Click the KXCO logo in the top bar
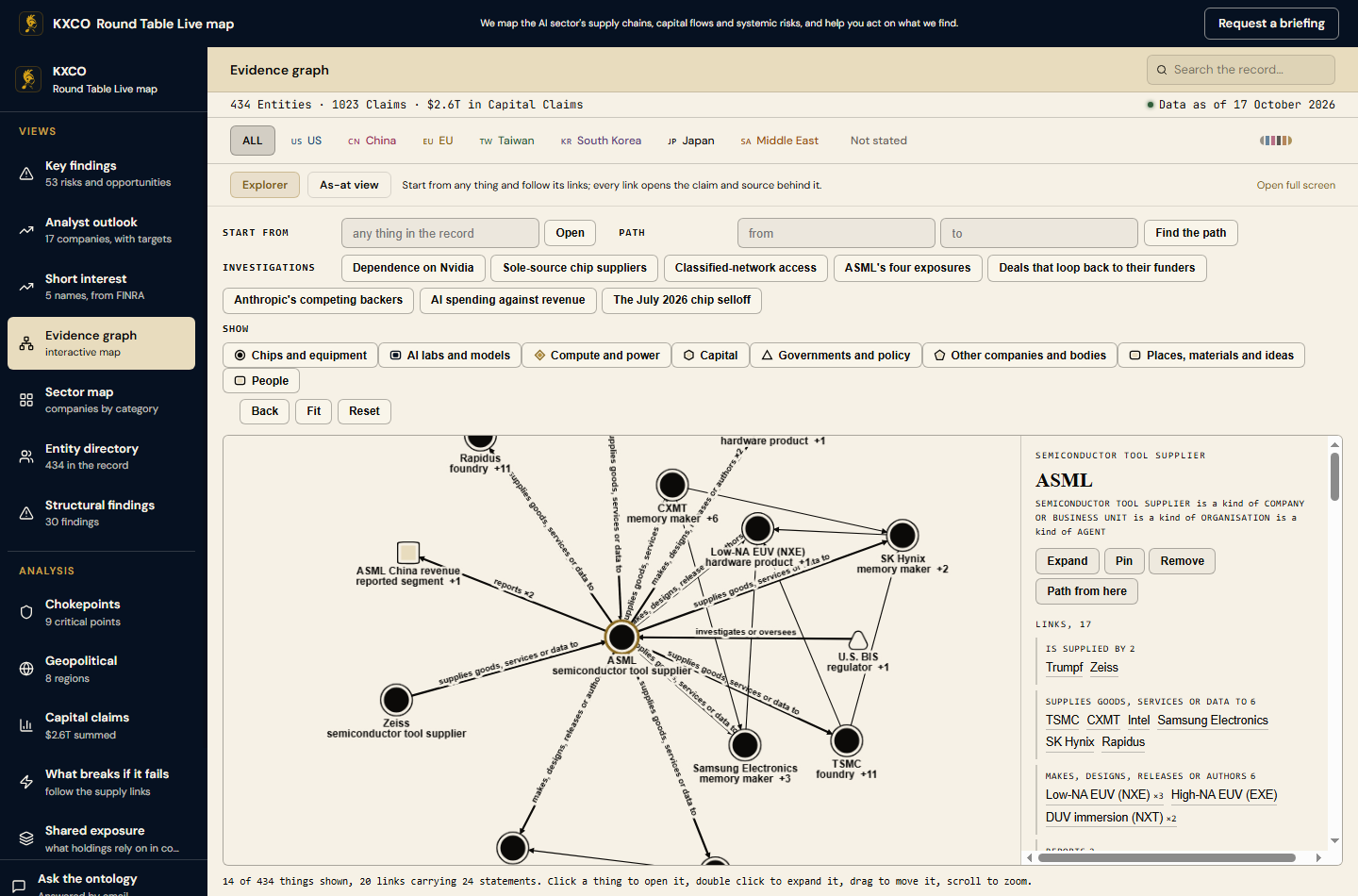 click(31, 24)
